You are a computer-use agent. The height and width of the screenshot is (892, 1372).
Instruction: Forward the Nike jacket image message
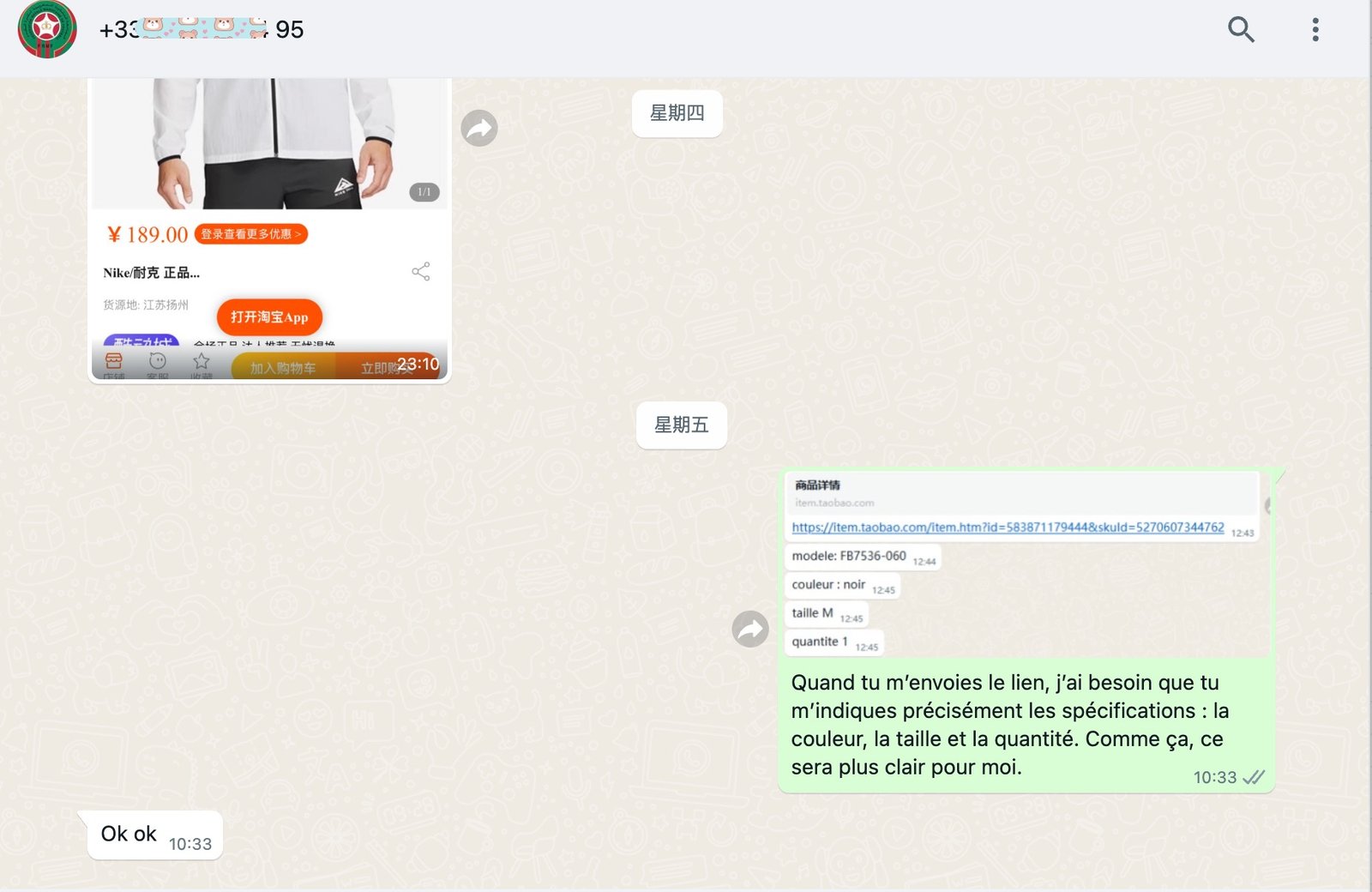tap(479, 129)
